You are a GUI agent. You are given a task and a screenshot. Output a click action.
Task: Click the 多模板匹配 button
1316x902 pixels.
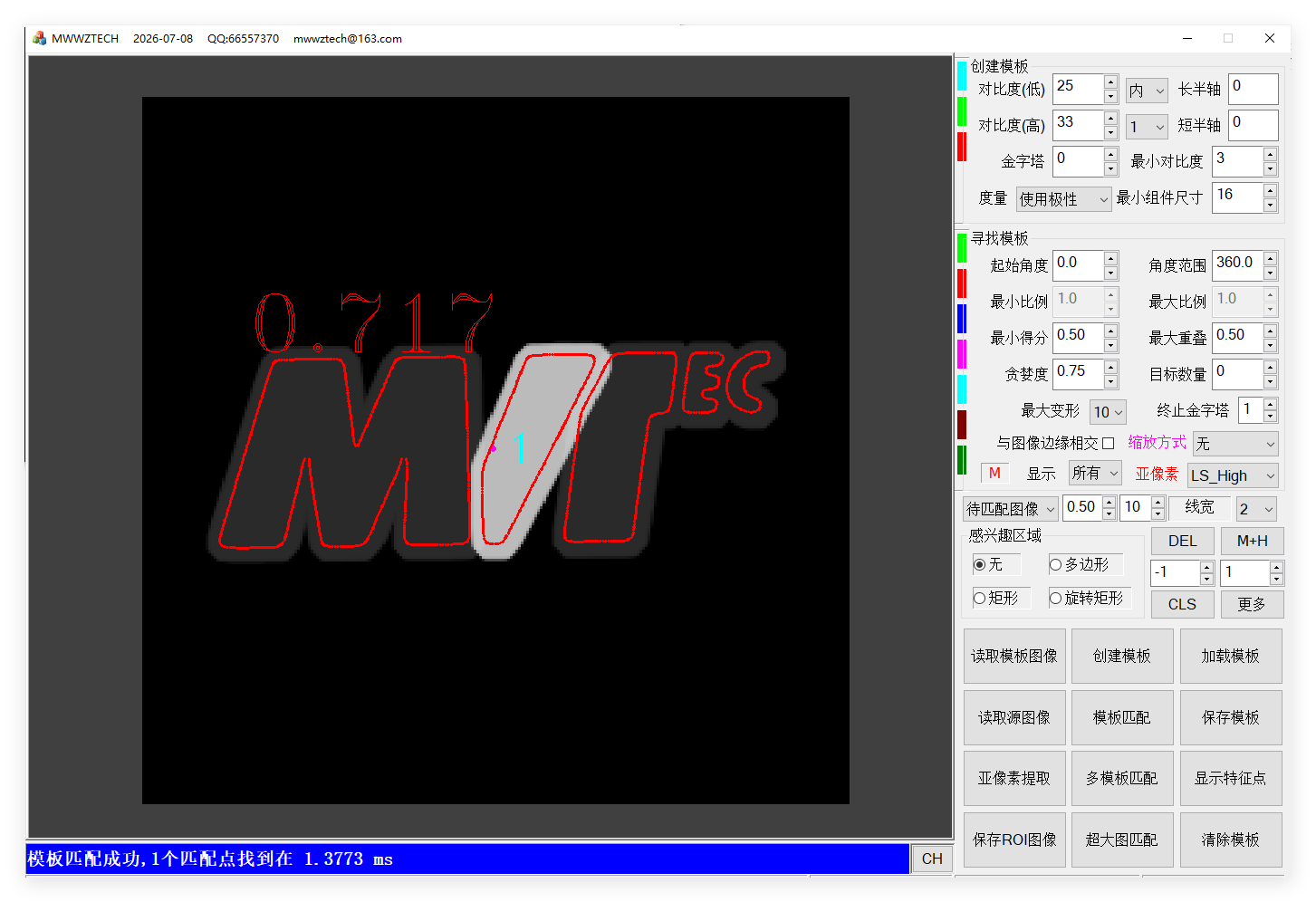click(x=1122, y=778)
